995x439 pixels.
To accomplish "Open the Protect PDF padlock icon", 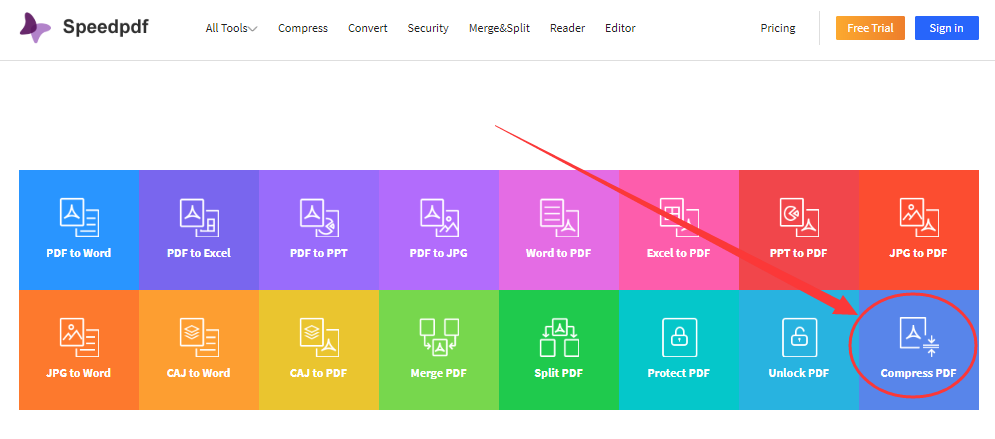I will click(678, 337).
